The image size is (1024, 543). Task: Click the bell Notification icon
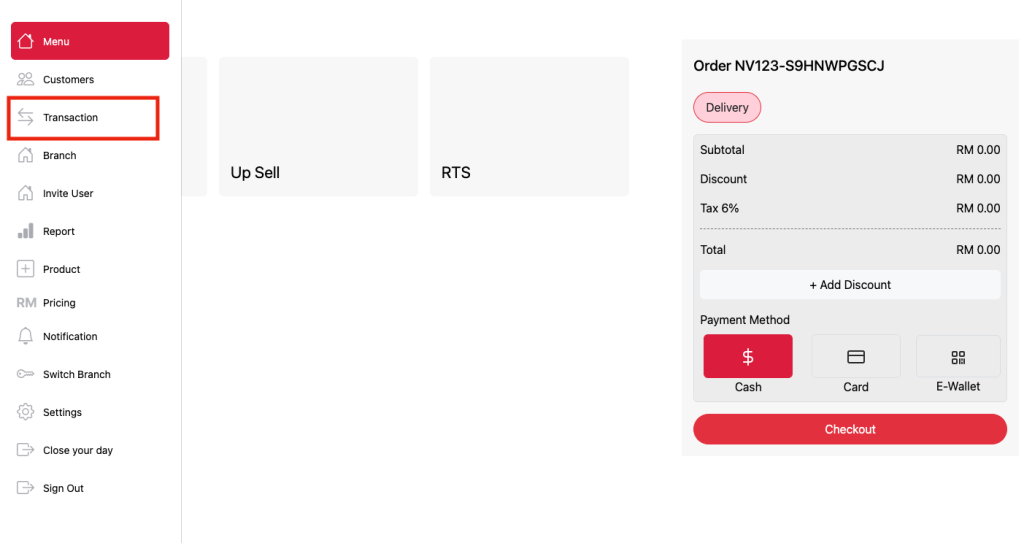[25, 336]
